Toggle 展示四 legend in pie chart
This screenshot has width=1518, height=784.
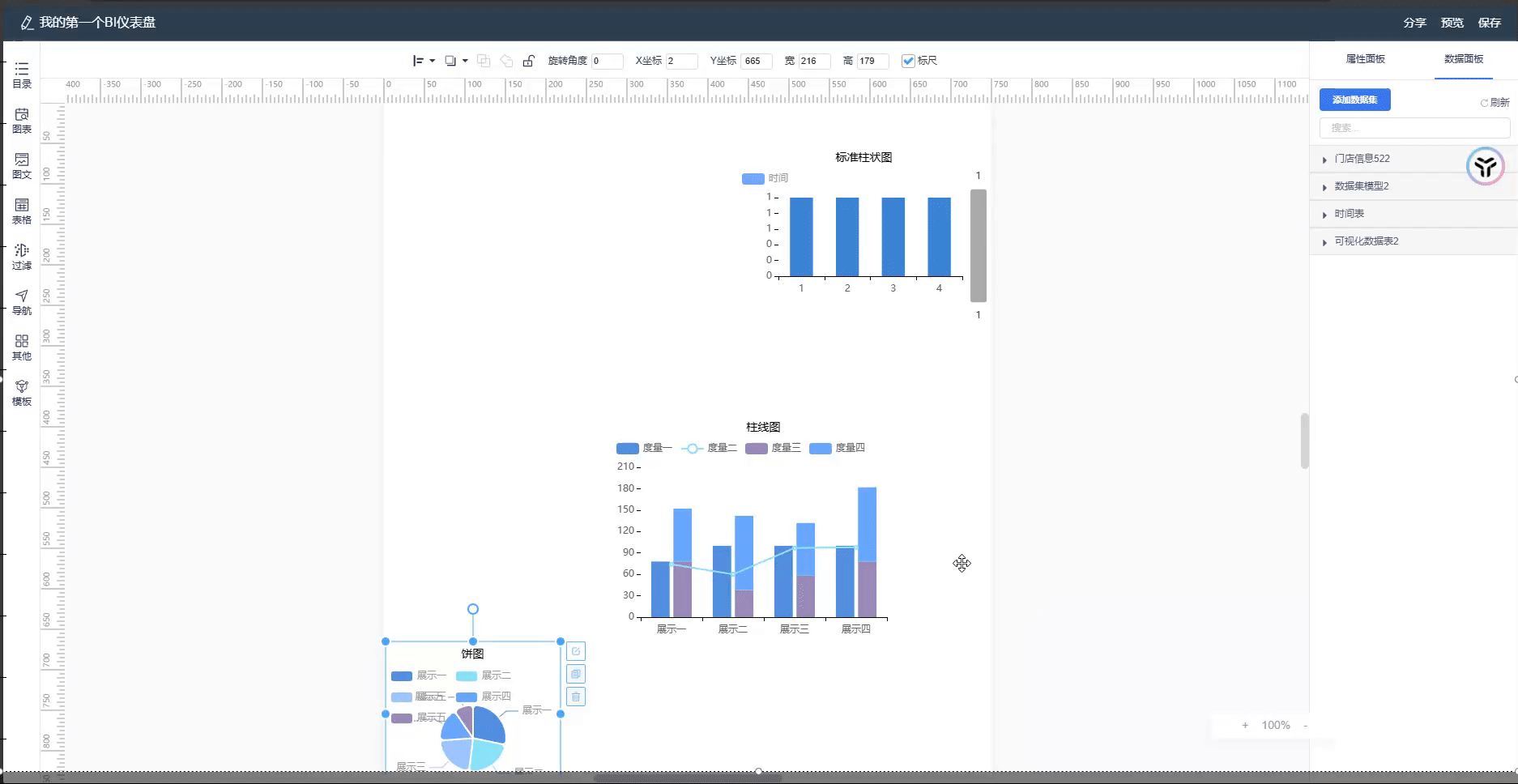(x=484, y=697)
